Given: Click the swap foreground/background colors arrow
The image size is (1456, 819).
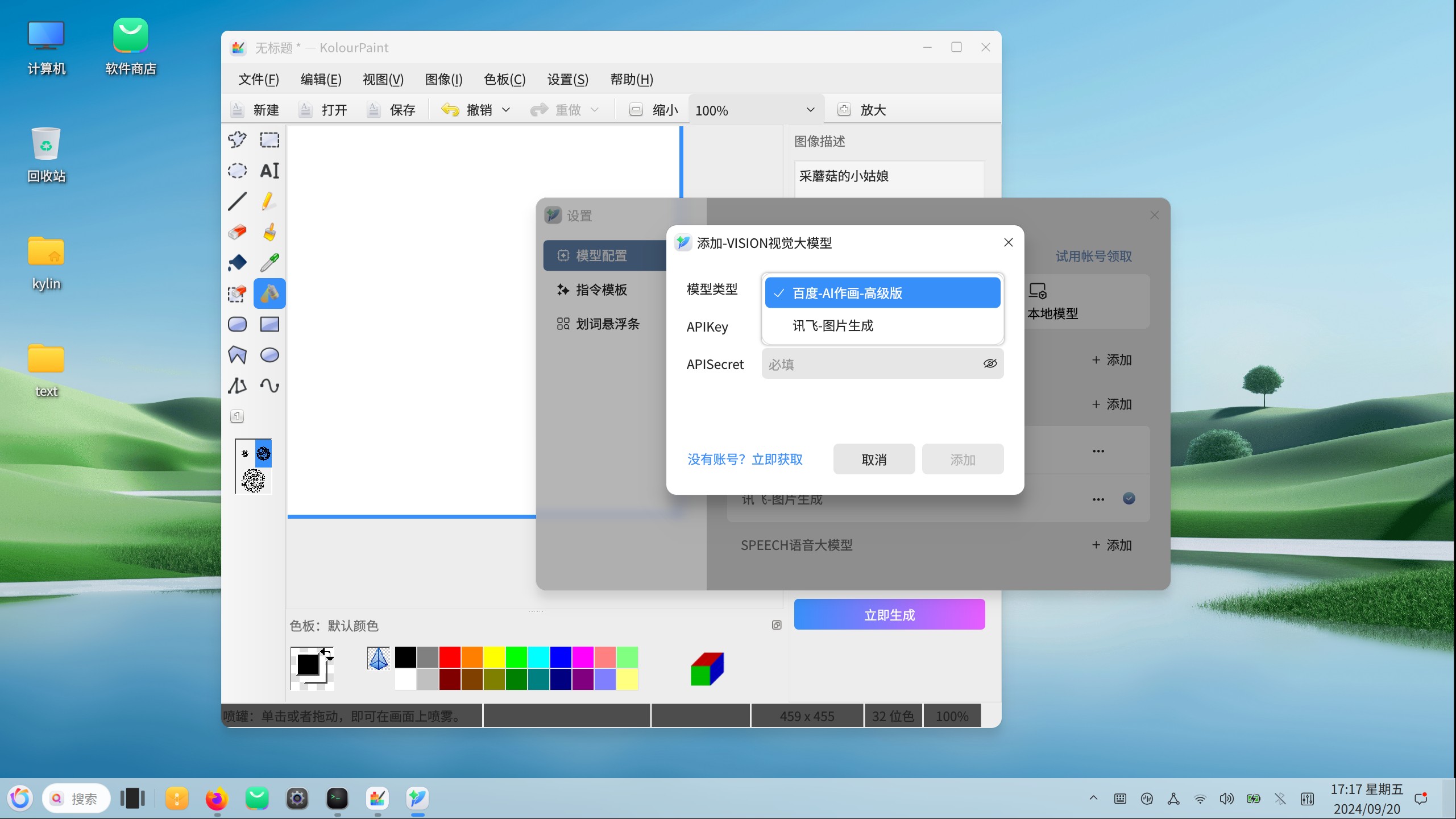Looking at the screenshot, I should pyautogui.click(x=327, y=653).
